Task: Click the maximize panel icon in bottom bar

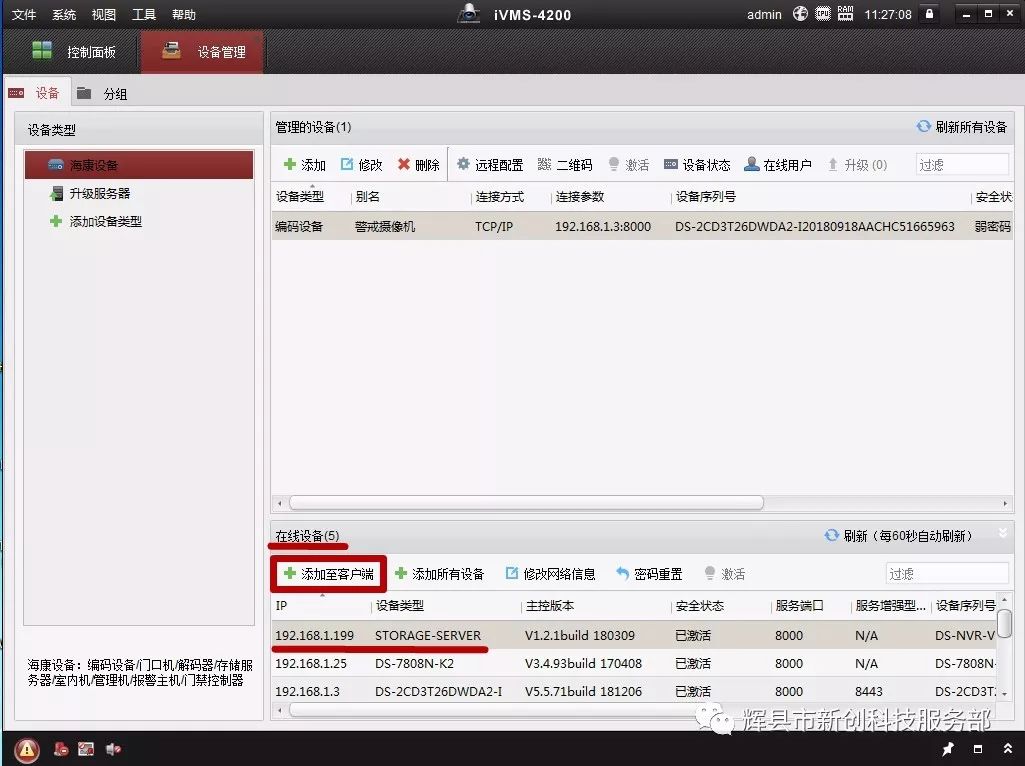Action: pos(978,749)
